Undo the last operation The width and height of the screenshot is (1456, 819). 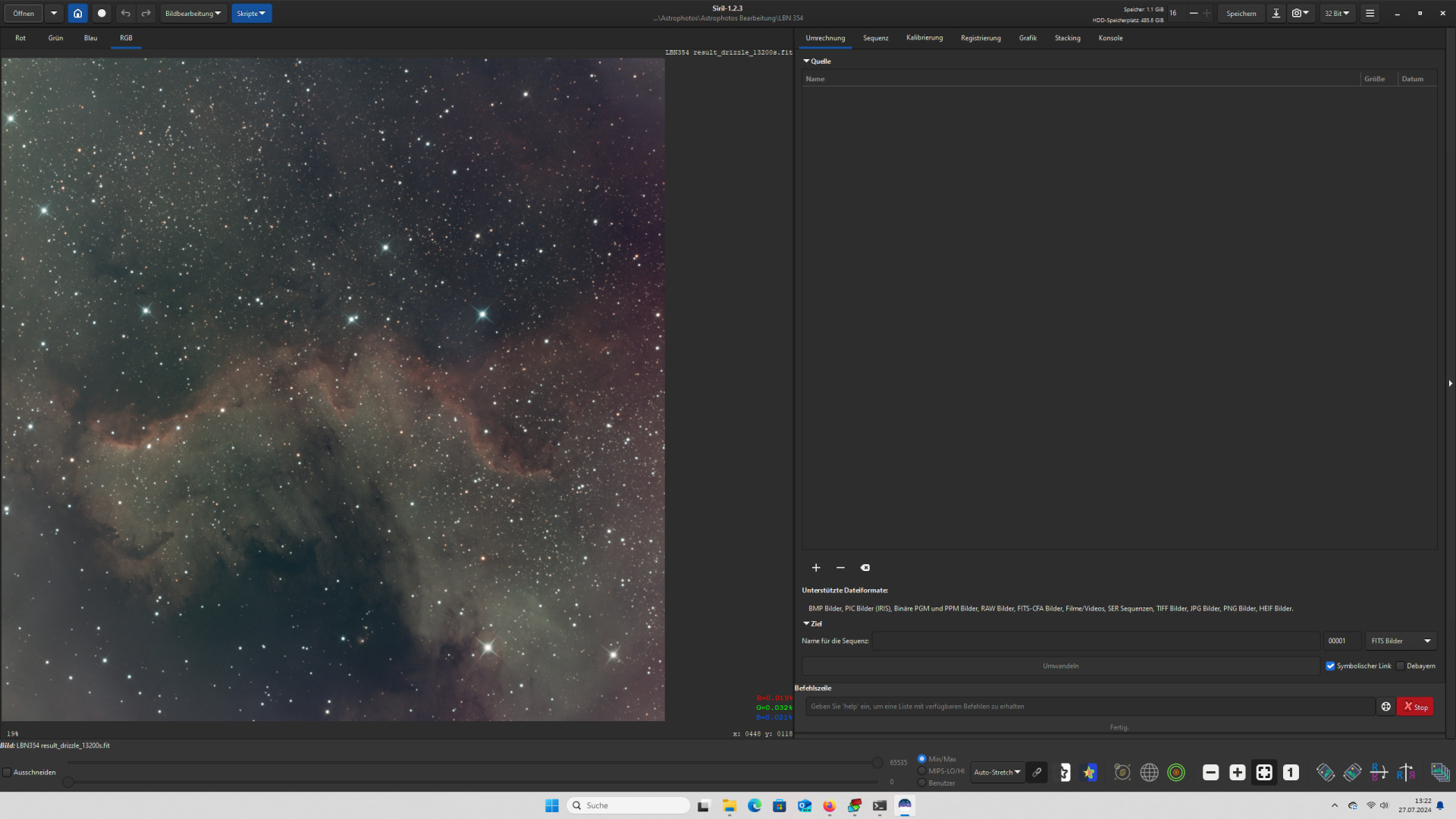(x=126, y=13)
